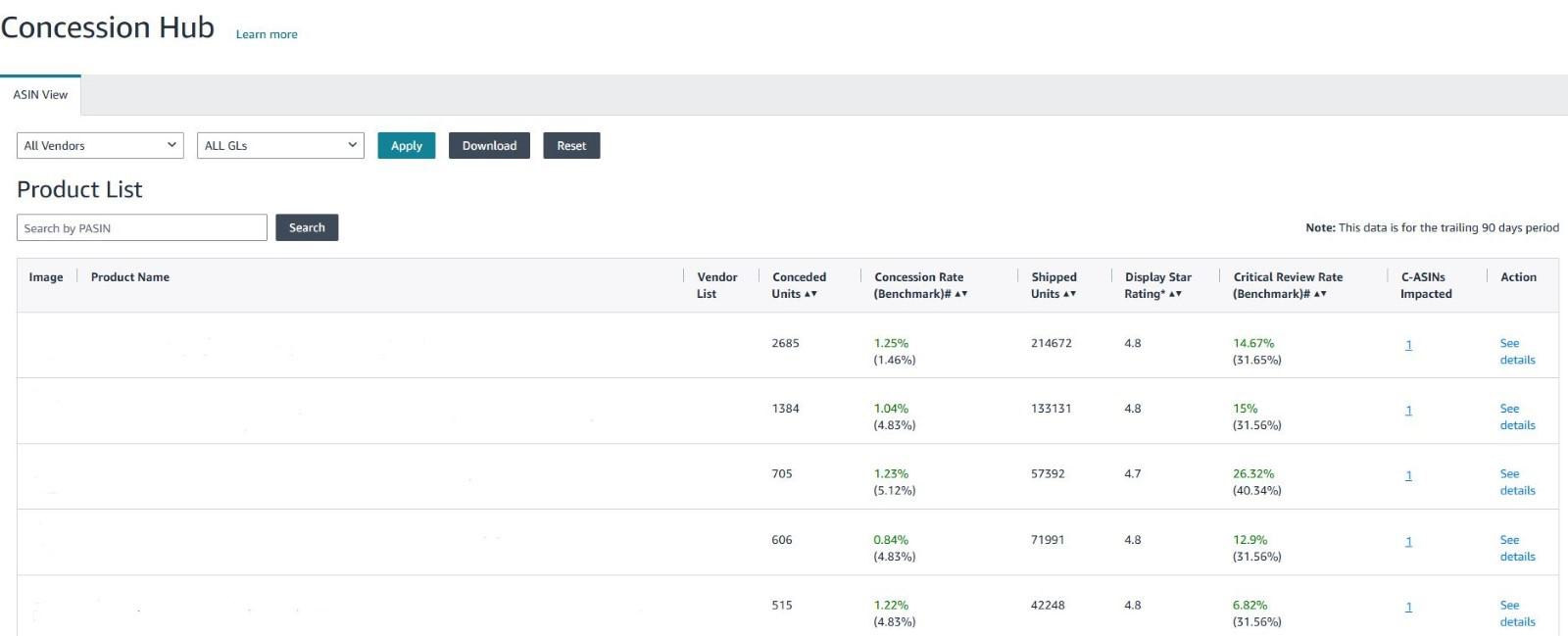Sort by Display Star Rating arrows
Image resolution: width=1568 pixels, height=636 pixels.
pos(1176,294)
